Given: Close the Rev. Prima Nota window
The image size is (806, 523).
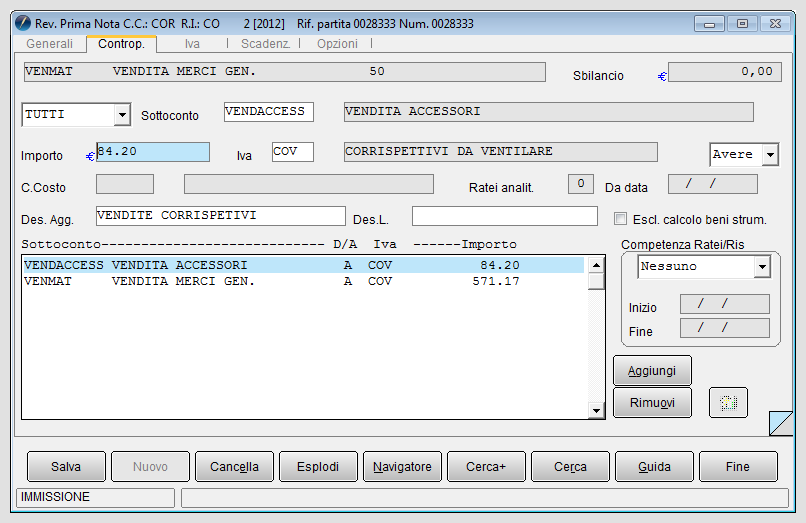Looking at the screenshot, I should 775,24.
